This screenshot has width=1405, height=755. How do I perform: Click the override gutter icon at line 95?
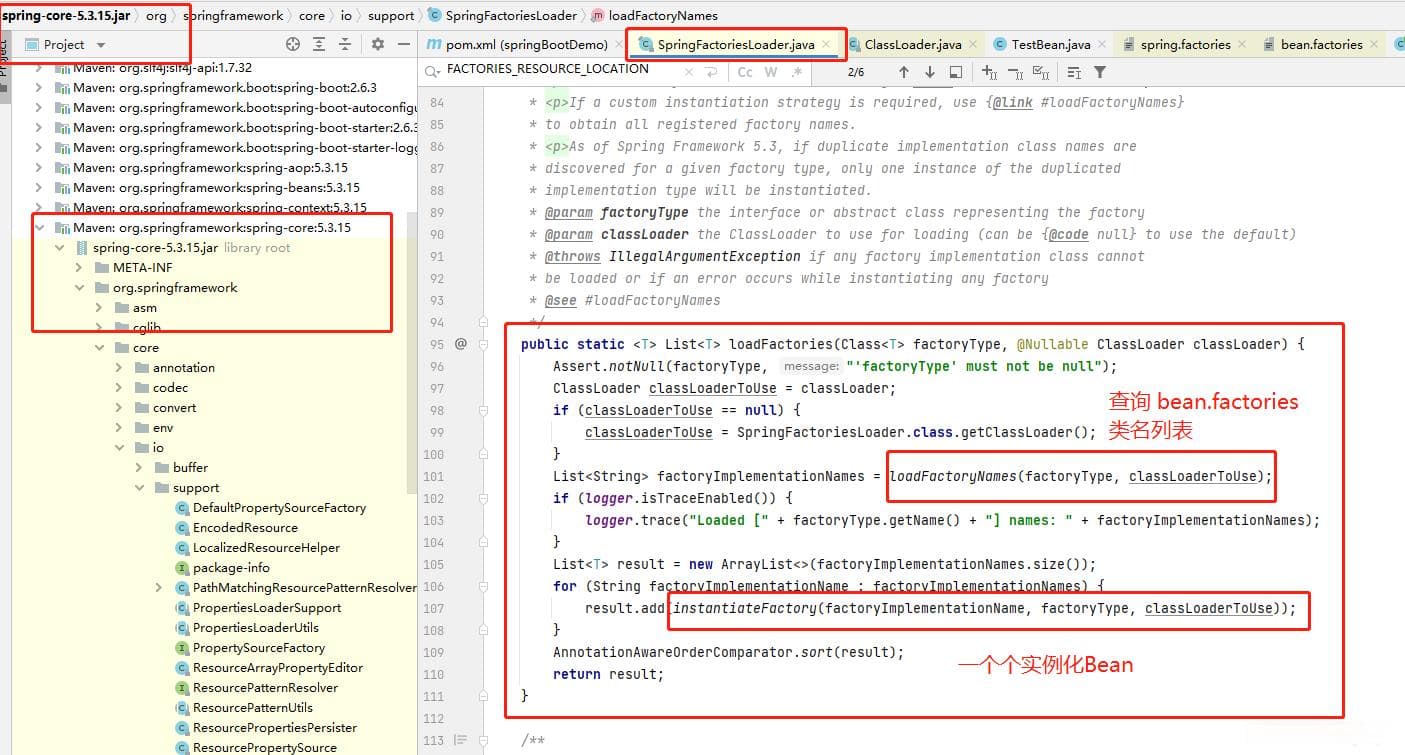461,343
